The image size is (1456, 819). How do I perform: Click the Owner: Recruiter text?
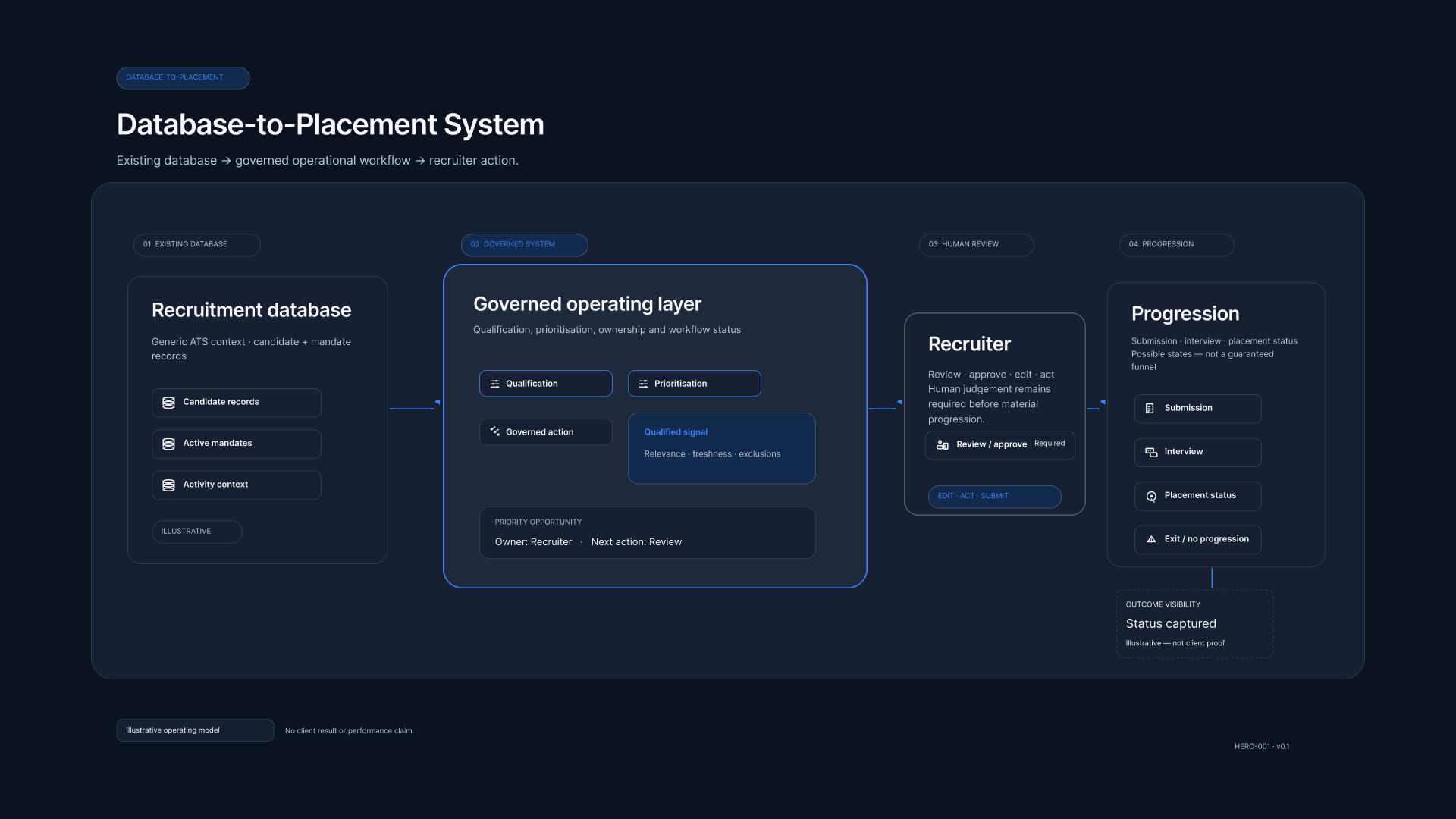[533, 542]
